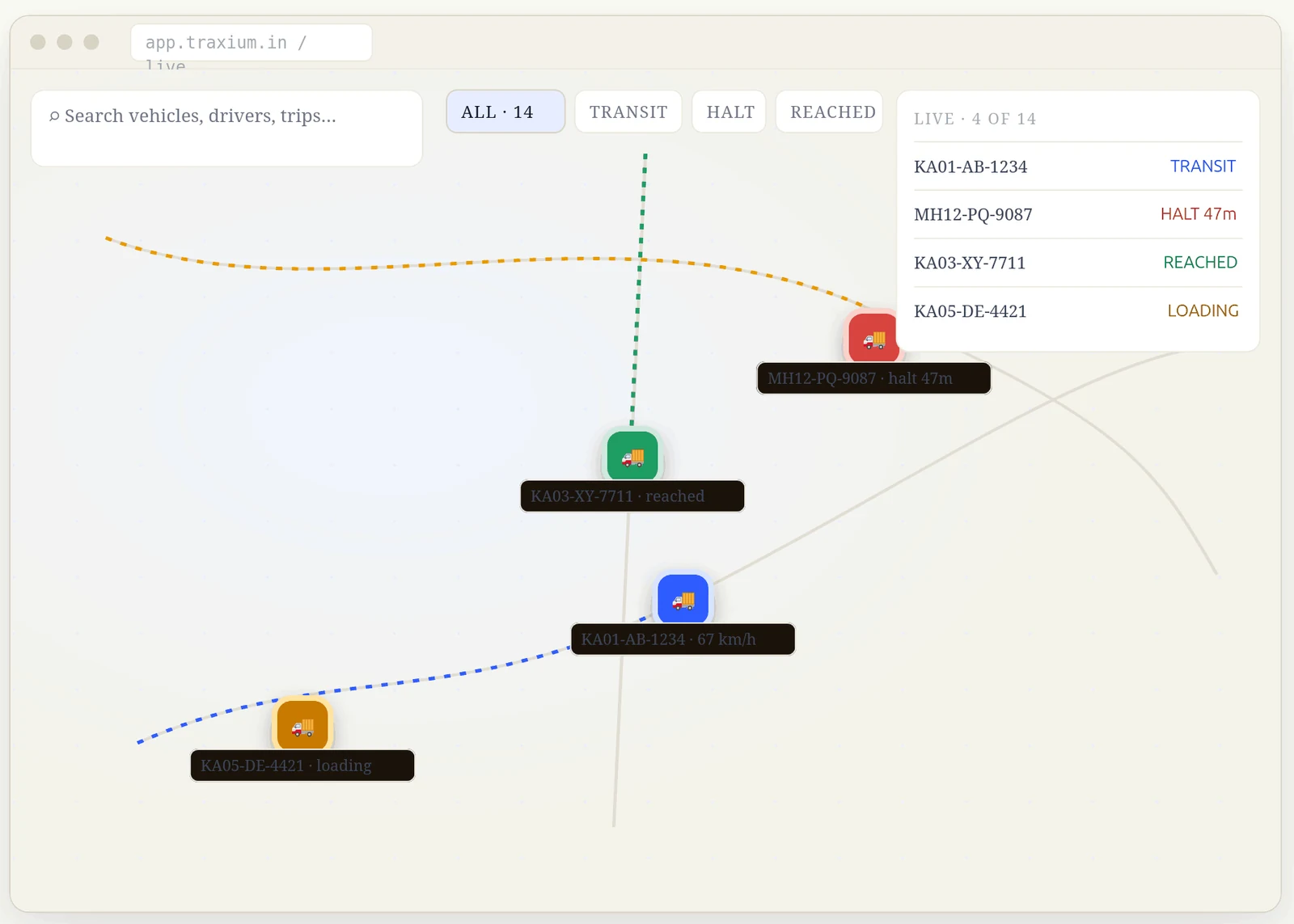Click the LOADING status label
Image resolution: width=1294 pixels, height=924 pixels.
1203,311
